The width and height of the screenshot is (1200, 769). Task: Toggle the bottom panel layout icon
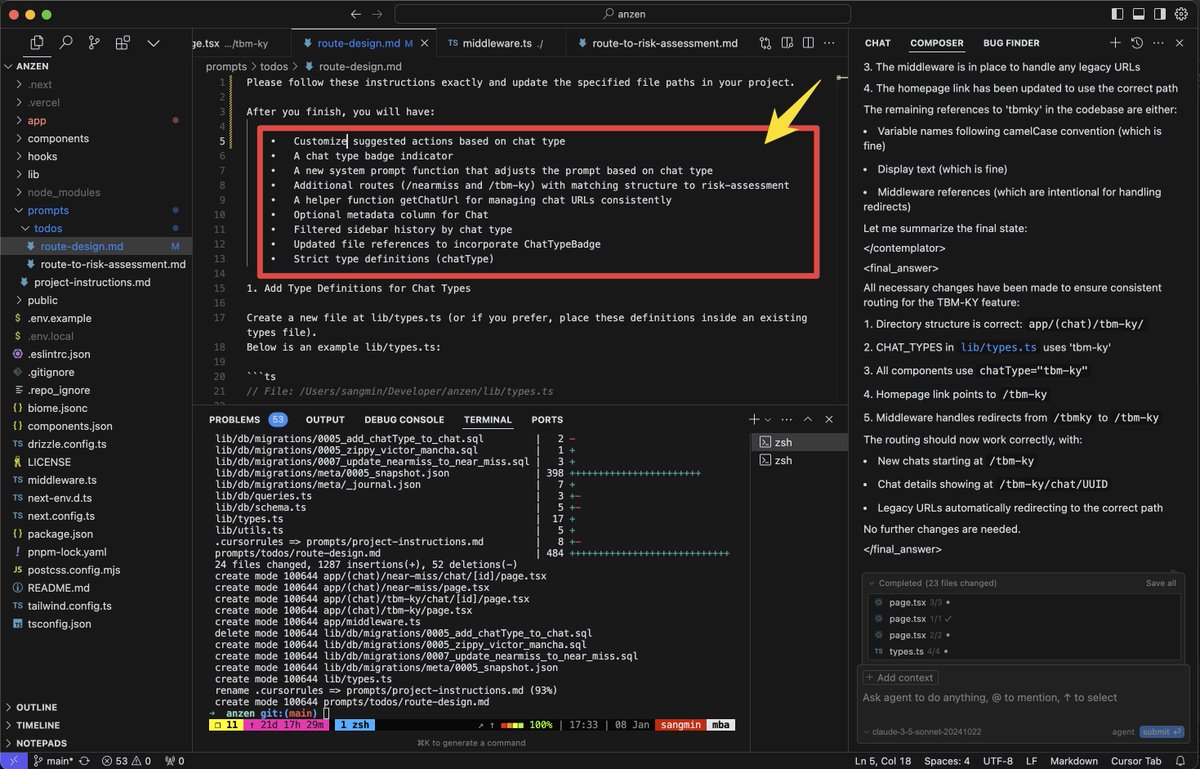point(1139,14)
